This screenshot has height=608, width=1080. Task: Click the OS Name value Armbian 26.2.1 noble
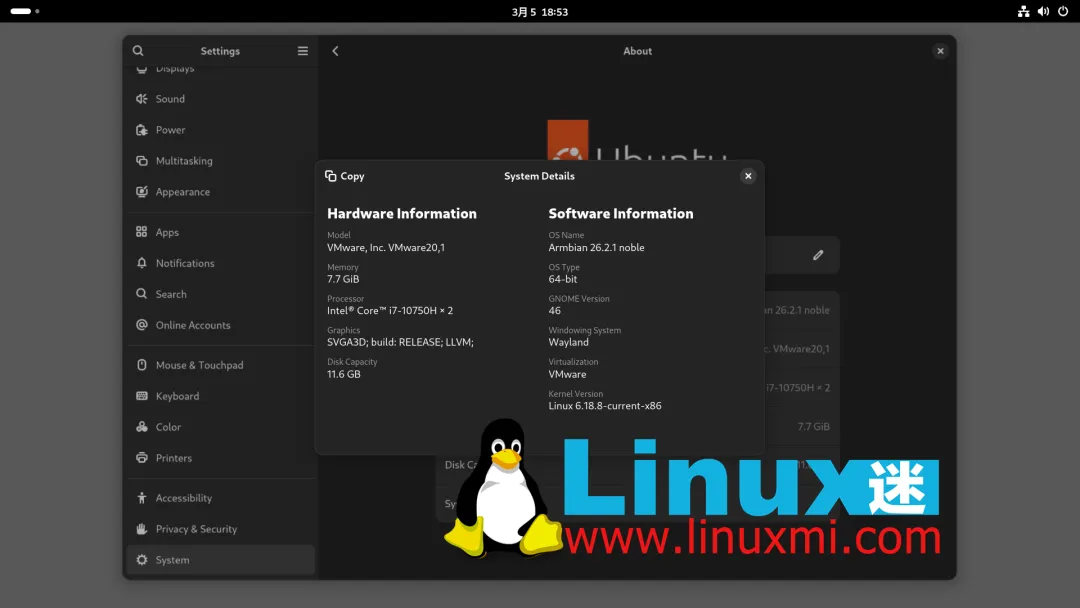(596, 247)
